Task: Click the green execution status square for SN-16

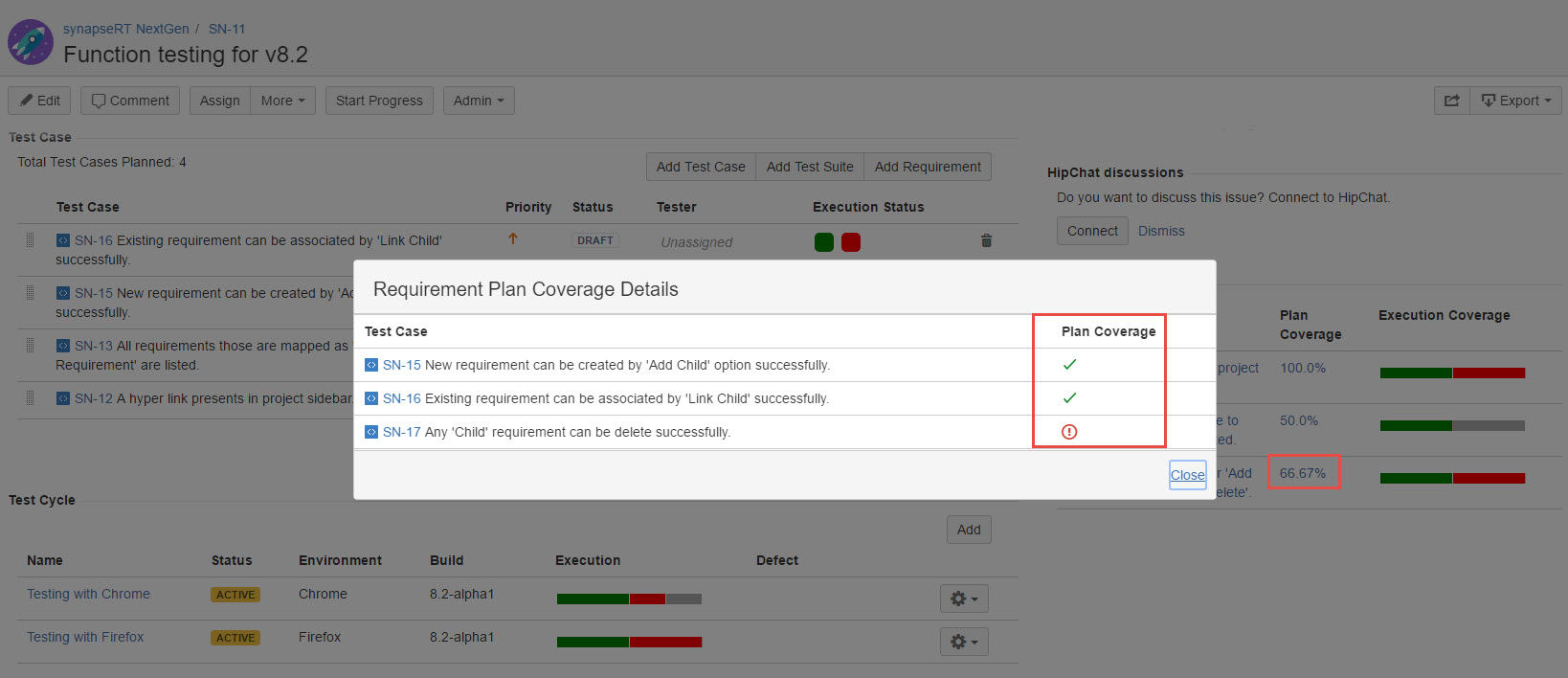Action: point(824,242)
